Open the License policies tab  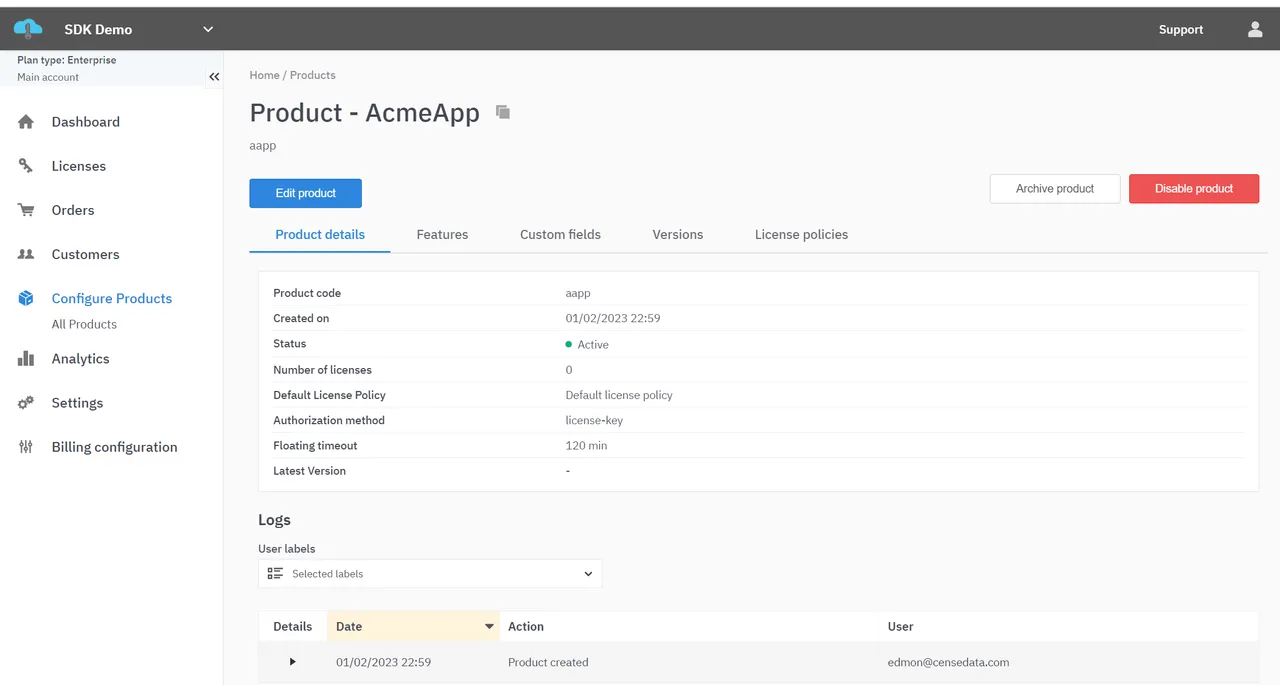(x=800, y=234)
